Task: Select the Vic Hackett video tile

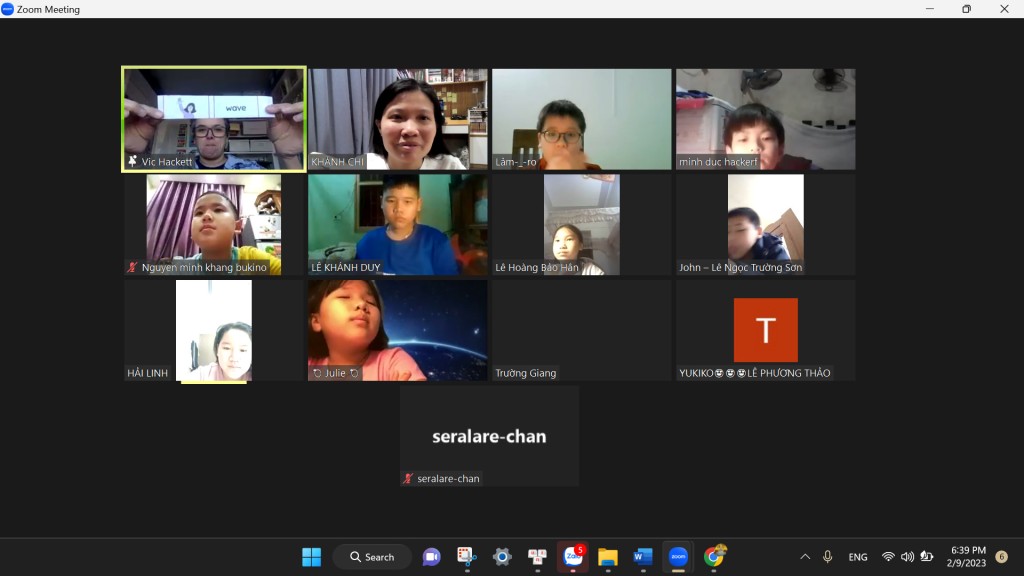Action: pyautogui.click(x=214, y=120)
